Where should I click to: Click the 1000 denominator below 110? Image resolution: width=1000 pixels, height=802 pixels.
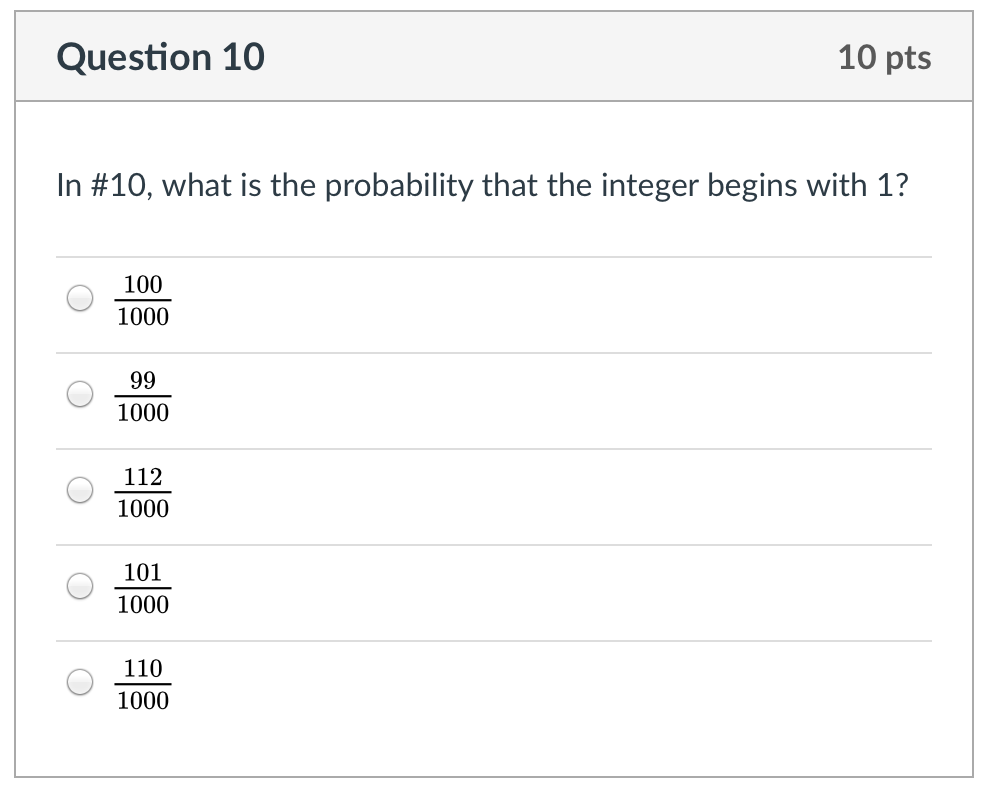(x=143, y=701)
